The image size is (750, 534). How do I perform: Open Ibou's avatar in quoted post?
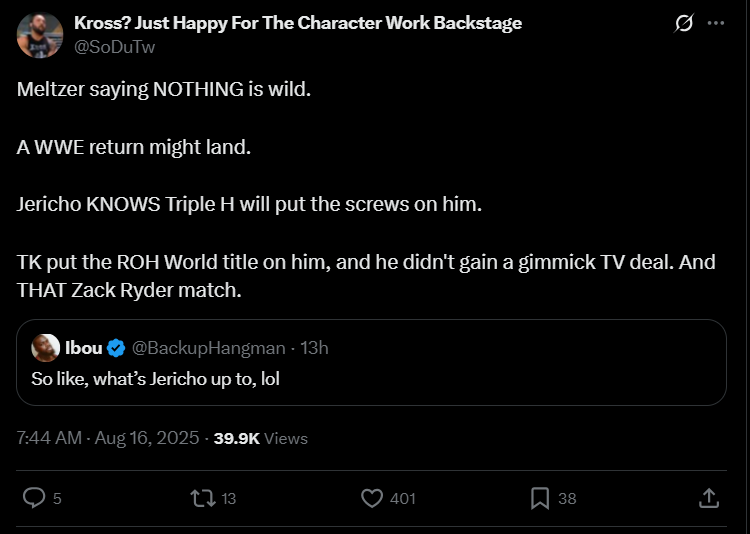[x=45, y=348]
